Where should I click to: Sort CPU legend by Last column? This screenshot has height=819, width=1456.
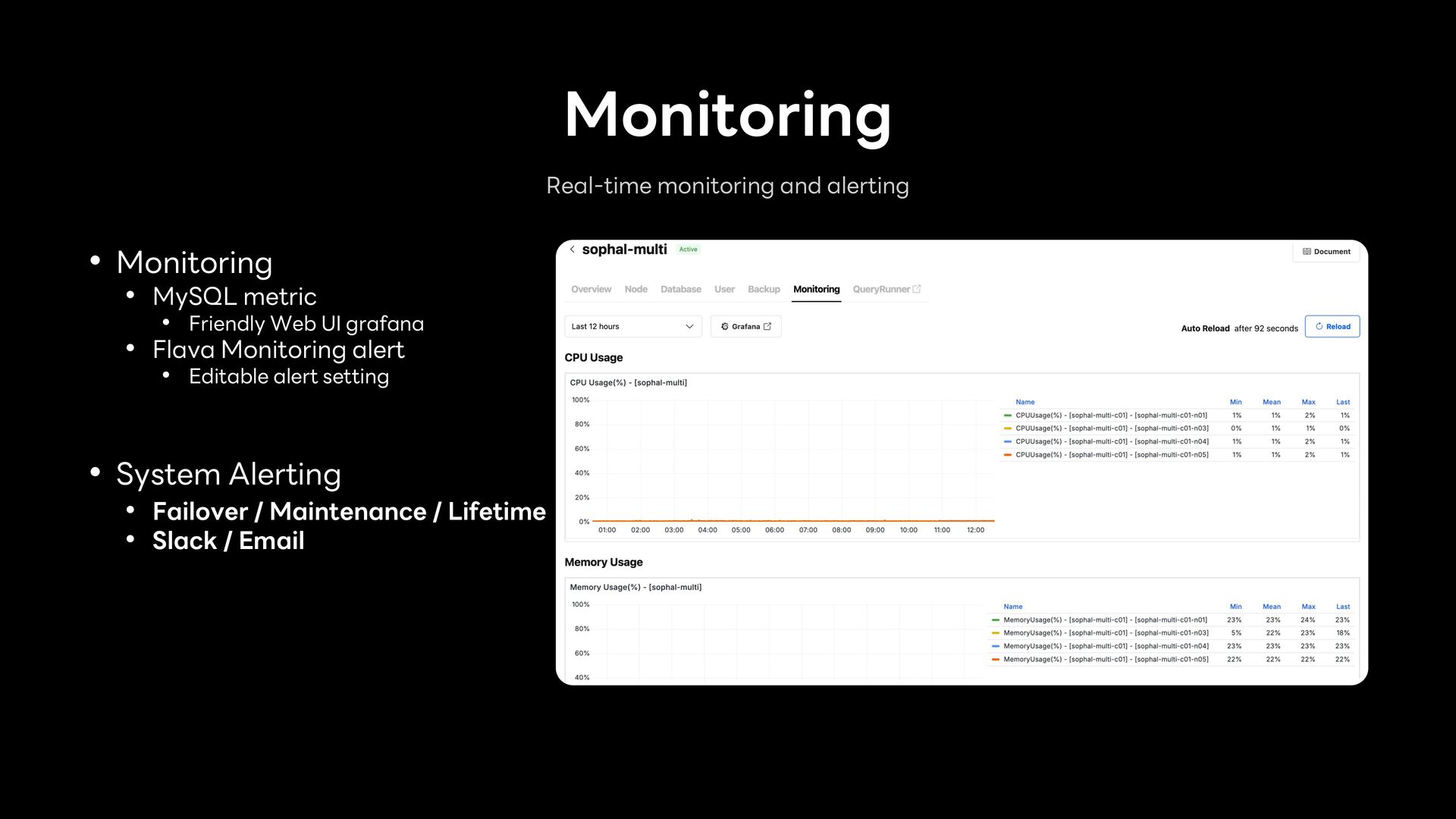[1343, 403]
